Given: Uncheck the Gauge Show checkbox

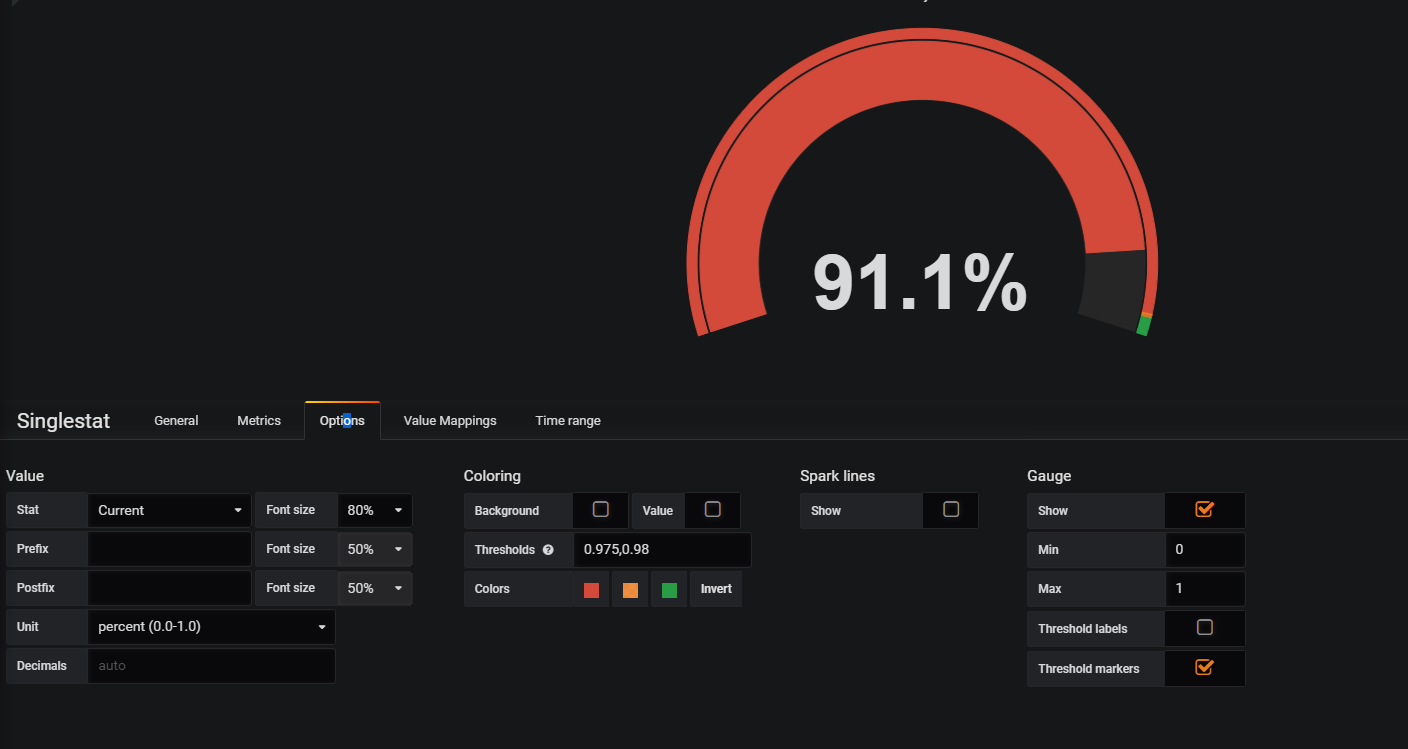Looking at the screenshot, I should coord(1204,509).
